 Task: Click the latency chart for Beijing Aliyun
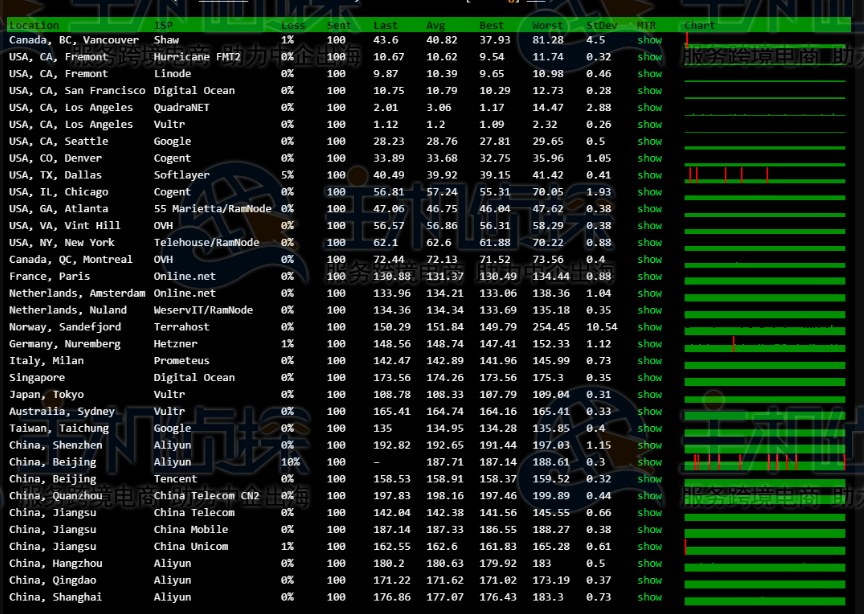(765, 462)
